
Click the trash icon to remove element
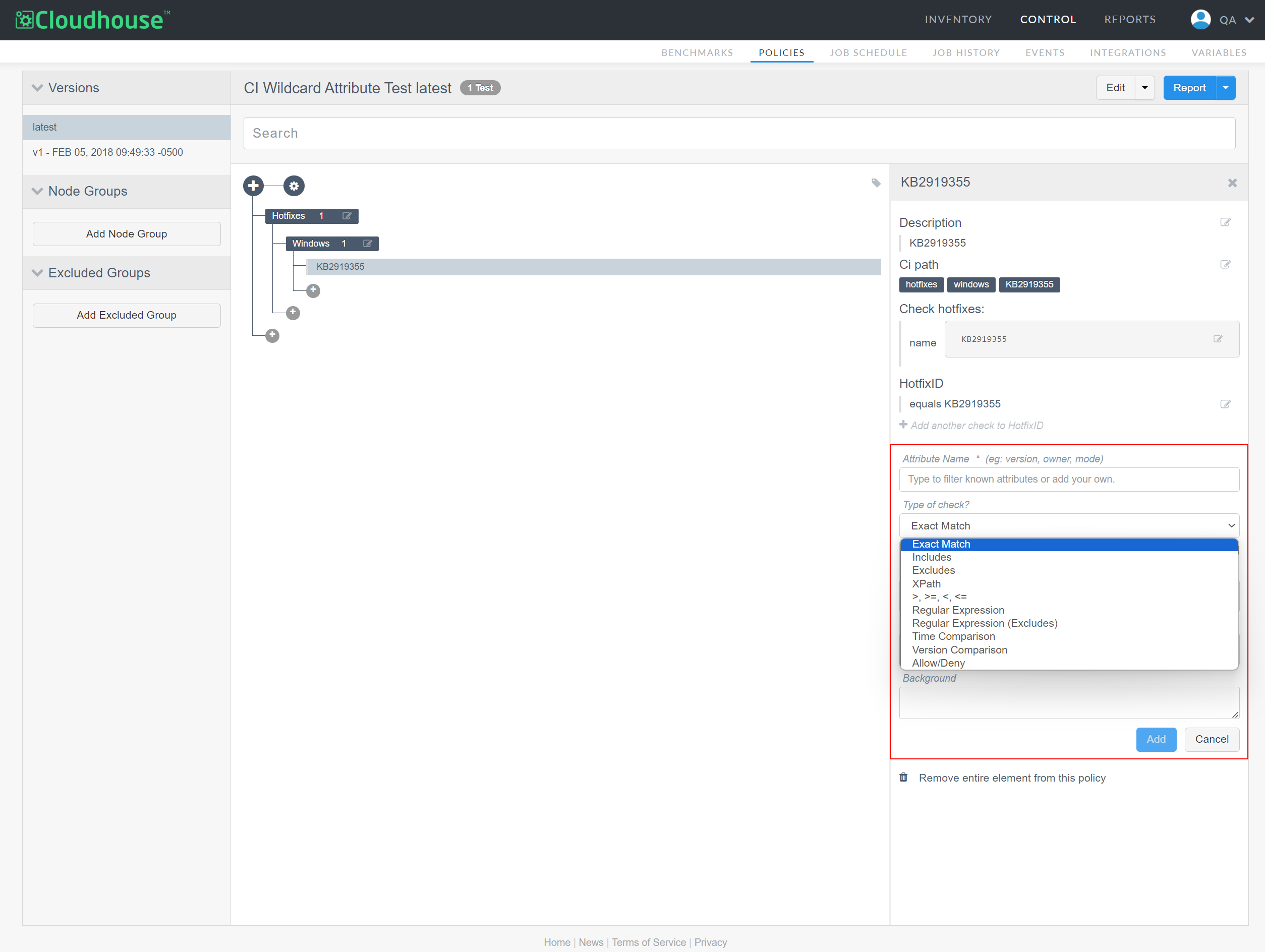pos(903,778)
